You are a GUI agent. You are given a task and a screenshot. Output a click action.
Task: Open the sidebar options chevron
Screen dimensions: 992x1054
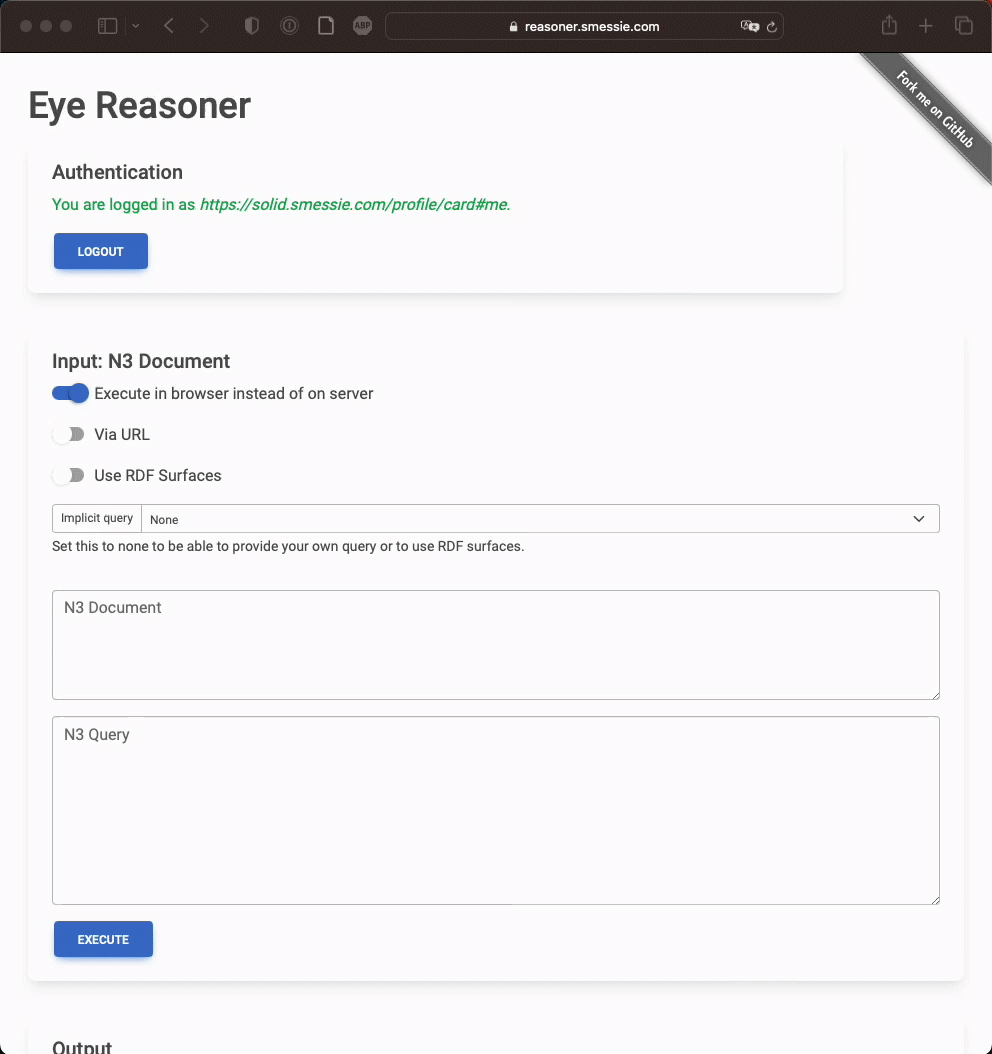click(136, 27)
